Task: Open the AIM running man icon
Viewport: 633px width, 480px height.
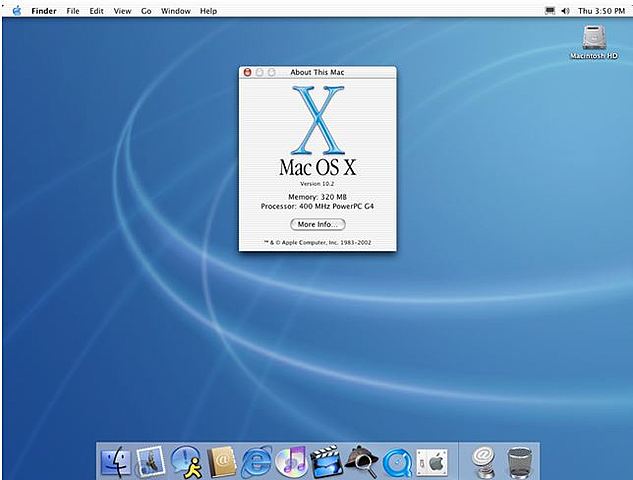Action: pos(186,462)
